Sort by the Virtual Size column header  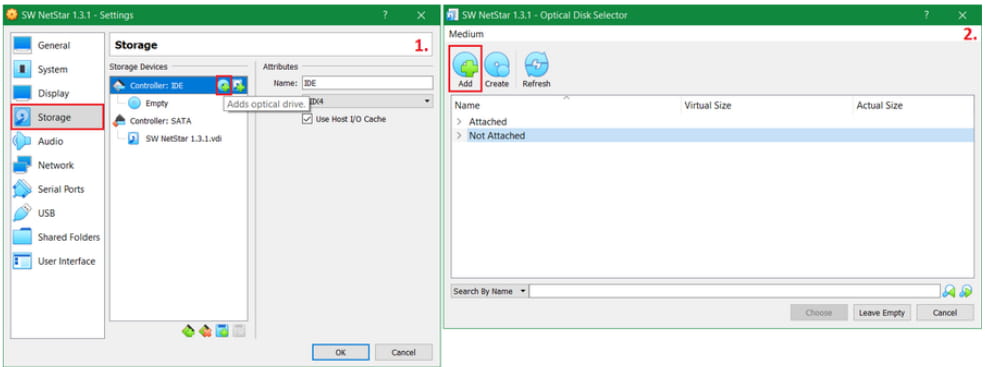click(767, 106)
